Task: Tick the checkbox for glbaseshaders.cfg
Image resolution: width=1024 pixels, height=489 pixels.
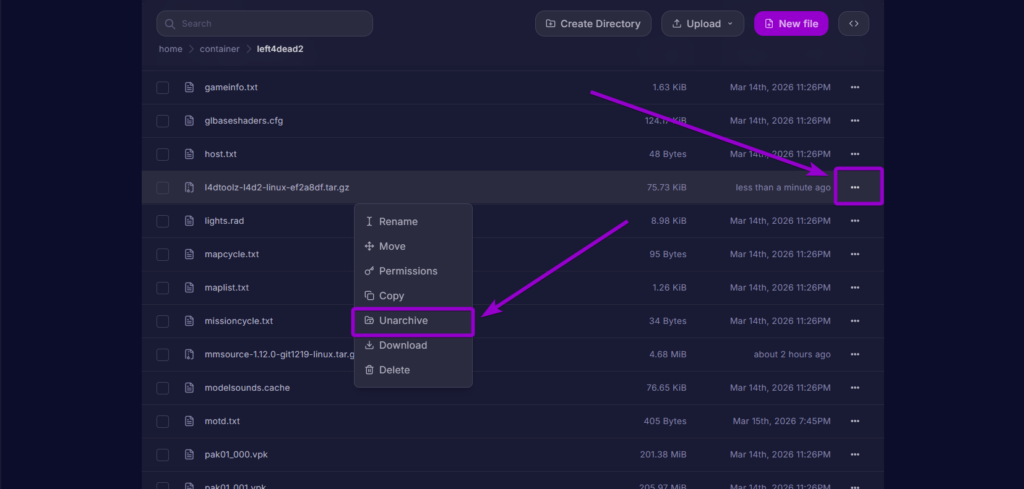Action: [163, 121]
